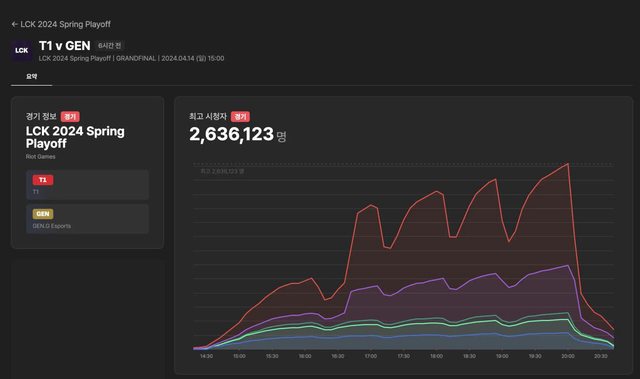Viewport: 640px width, 379px height.
Task: Click the LCK 2024 Spring Playoff heading
Action: (75, 137)
